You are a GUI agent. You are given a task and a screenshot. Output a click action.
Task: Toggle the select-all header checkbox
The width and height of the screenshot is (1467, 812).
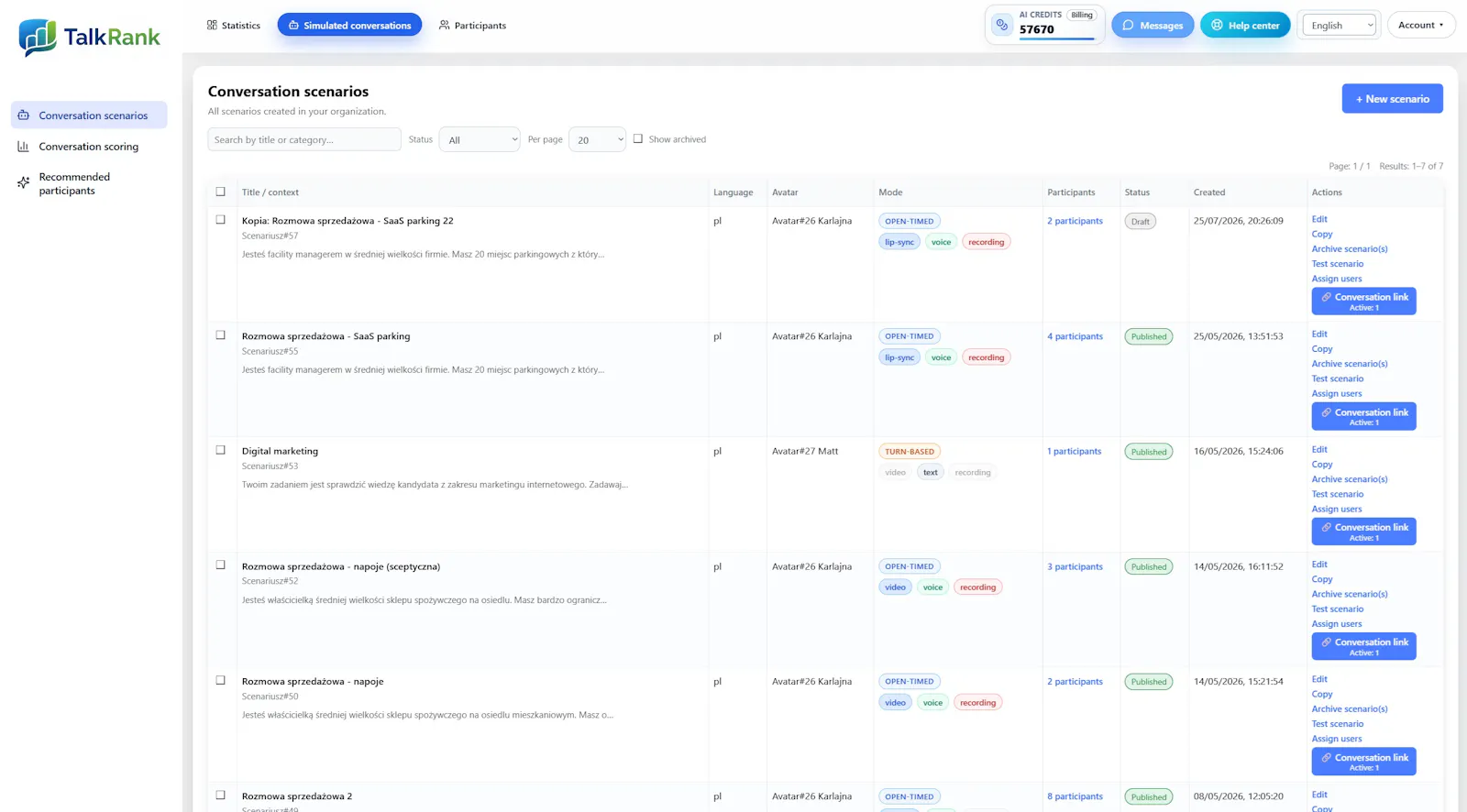click(220, 192)
